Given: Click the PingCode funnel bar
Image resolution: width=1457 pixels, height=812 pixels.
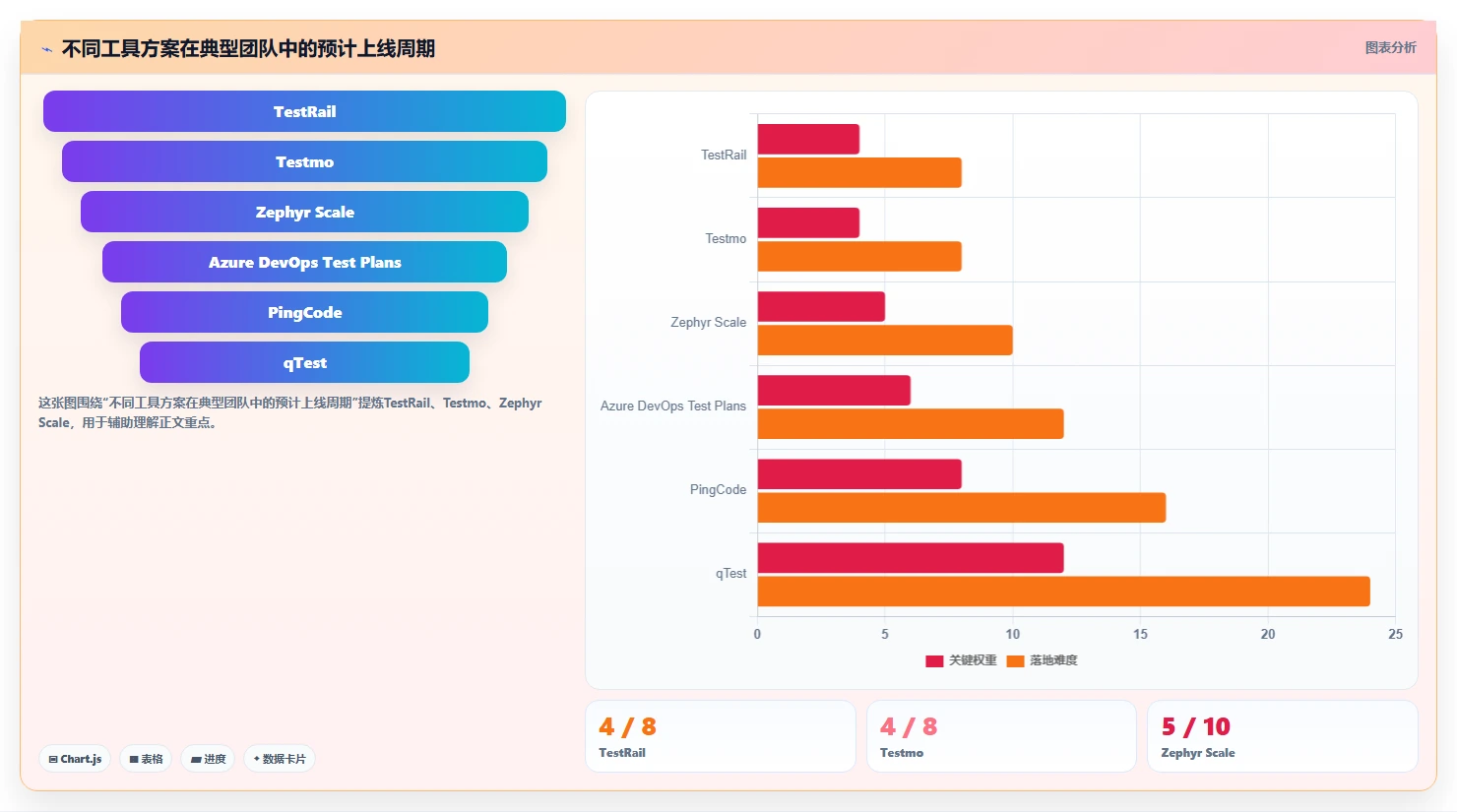Looking at the screenshot, I should pyautogui.click(x=304, y=312).
